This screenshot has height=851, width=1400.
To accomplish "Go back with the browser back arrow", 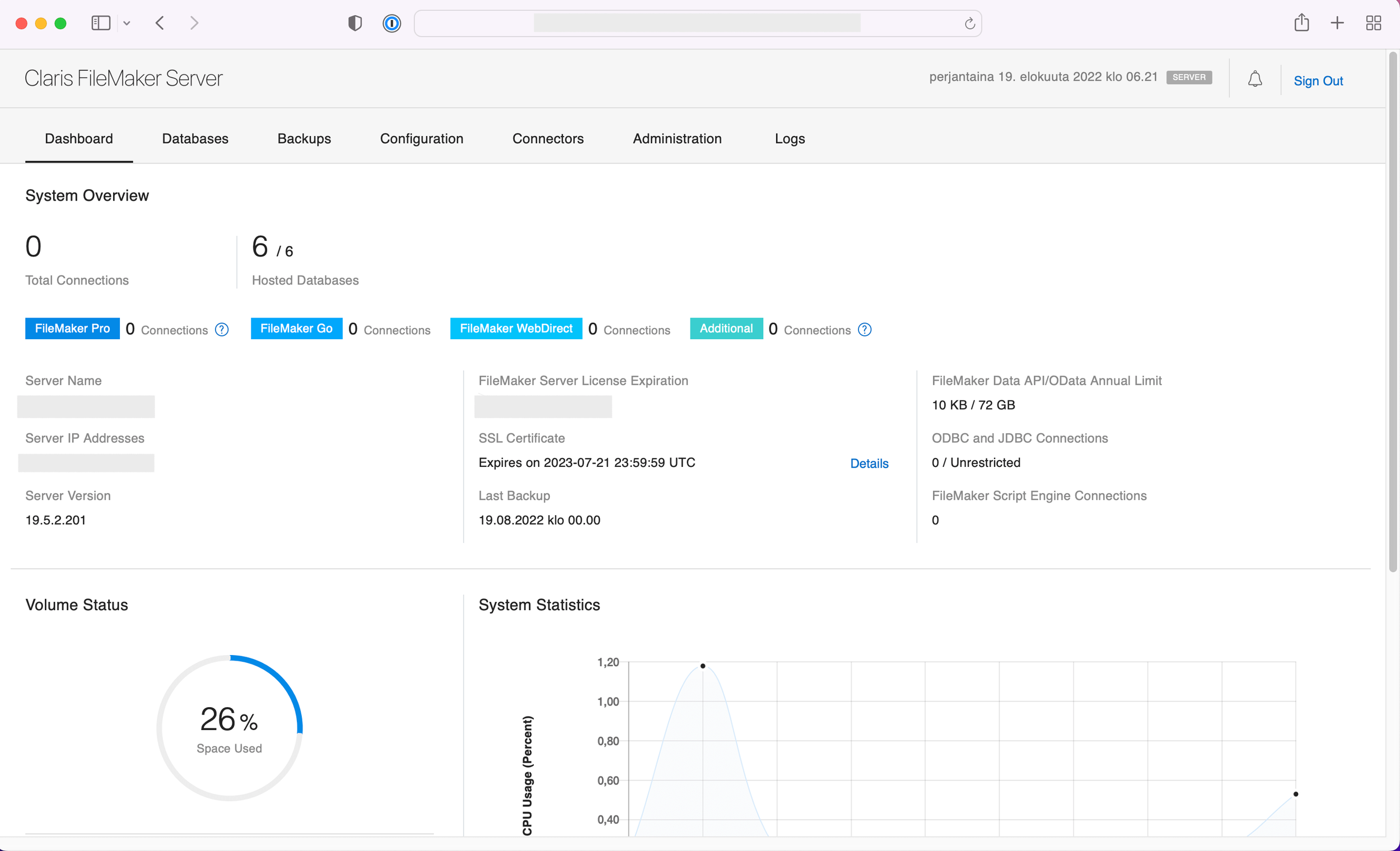I will click(160, 24).
